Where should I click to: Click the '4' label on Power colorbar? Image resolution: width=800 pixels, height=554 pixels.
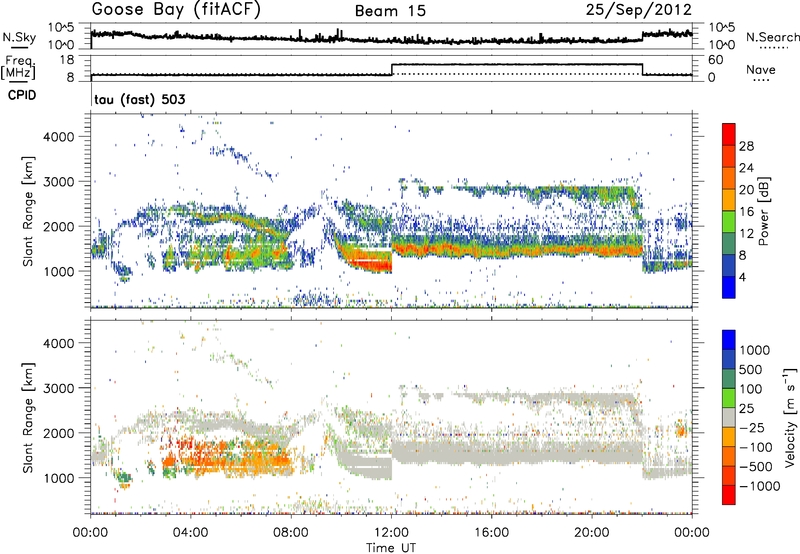coord(742,277)
